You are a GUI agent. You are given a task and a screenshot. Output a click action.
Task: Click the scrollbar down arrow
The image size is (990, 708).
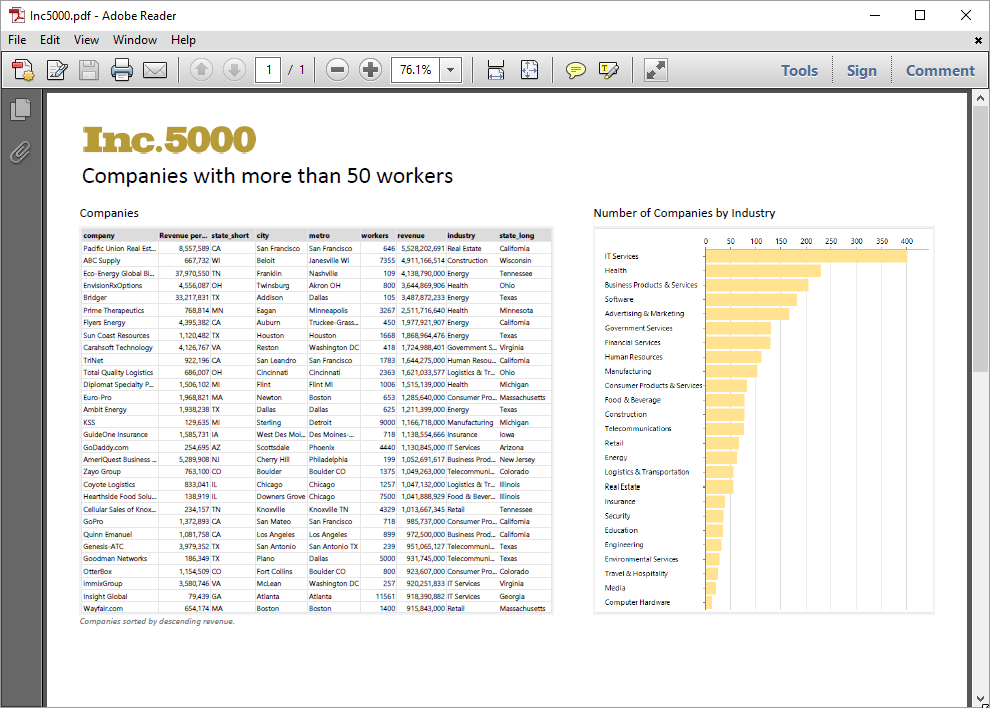point(980,699)
